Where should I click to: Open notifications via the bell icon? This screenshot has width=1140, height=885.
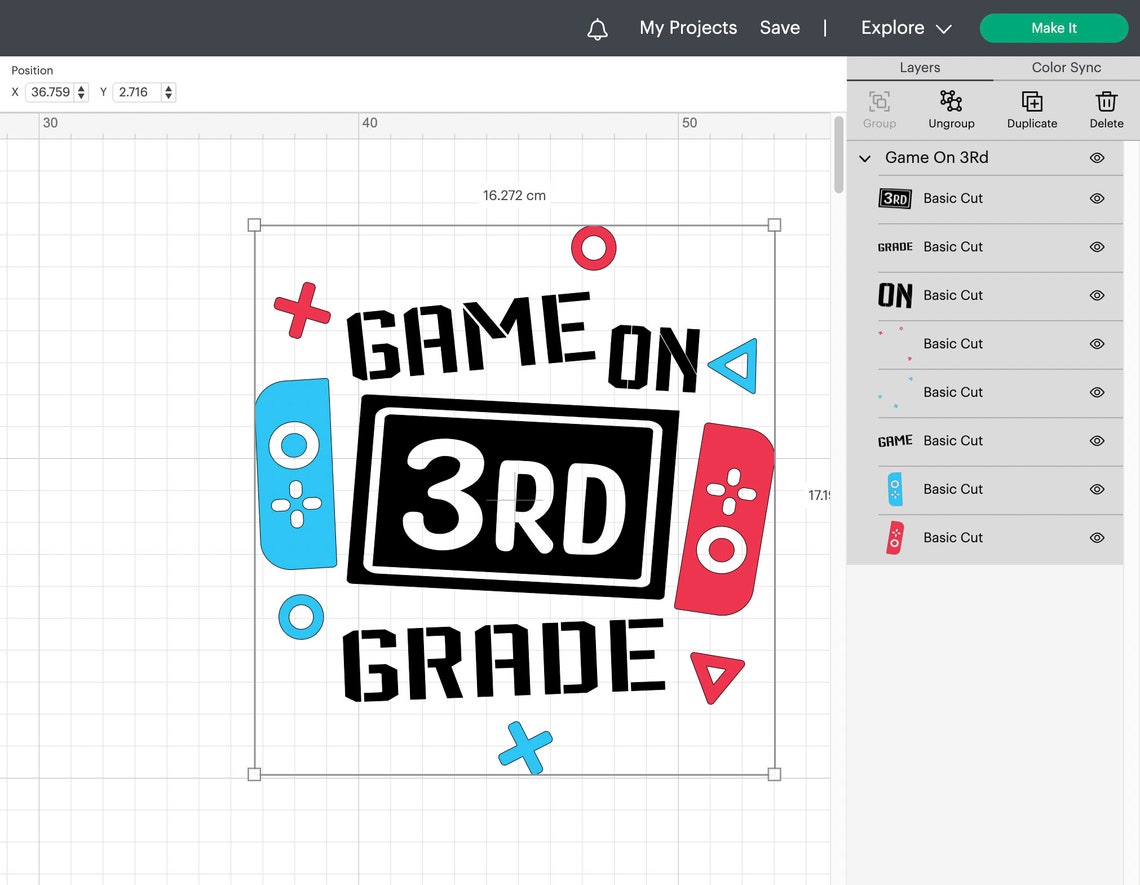597,28
